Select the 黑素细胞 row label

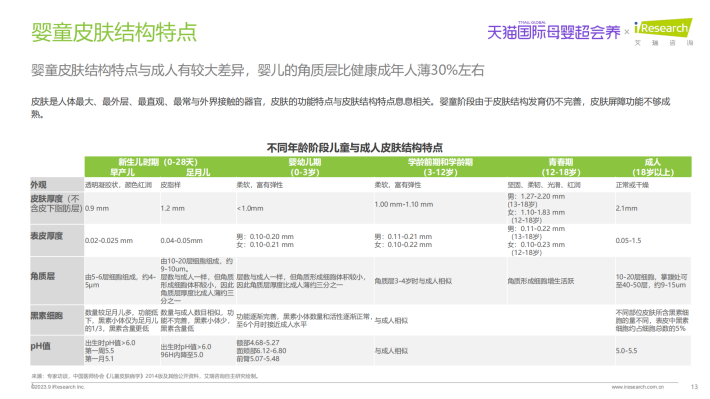click(x=47, y=316)
